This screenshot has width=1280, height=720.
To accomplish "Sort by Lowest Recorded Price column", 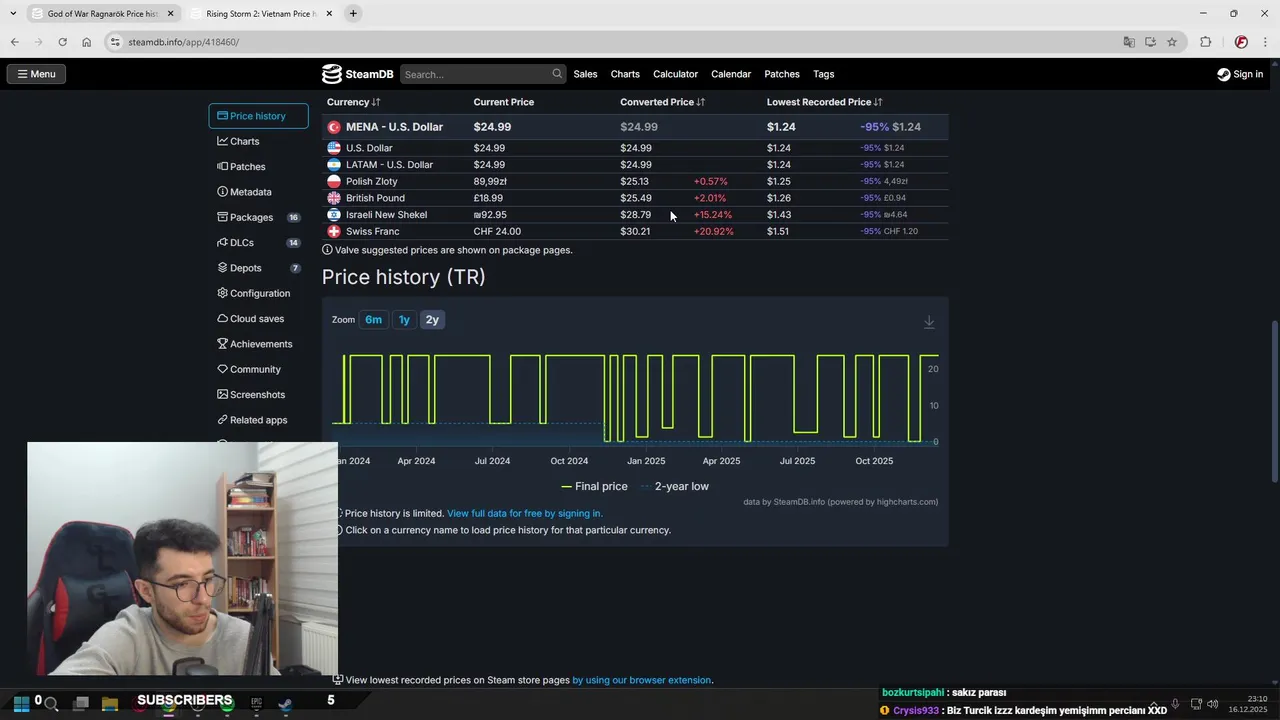I will pyautogui.click(x=824, y=102).
